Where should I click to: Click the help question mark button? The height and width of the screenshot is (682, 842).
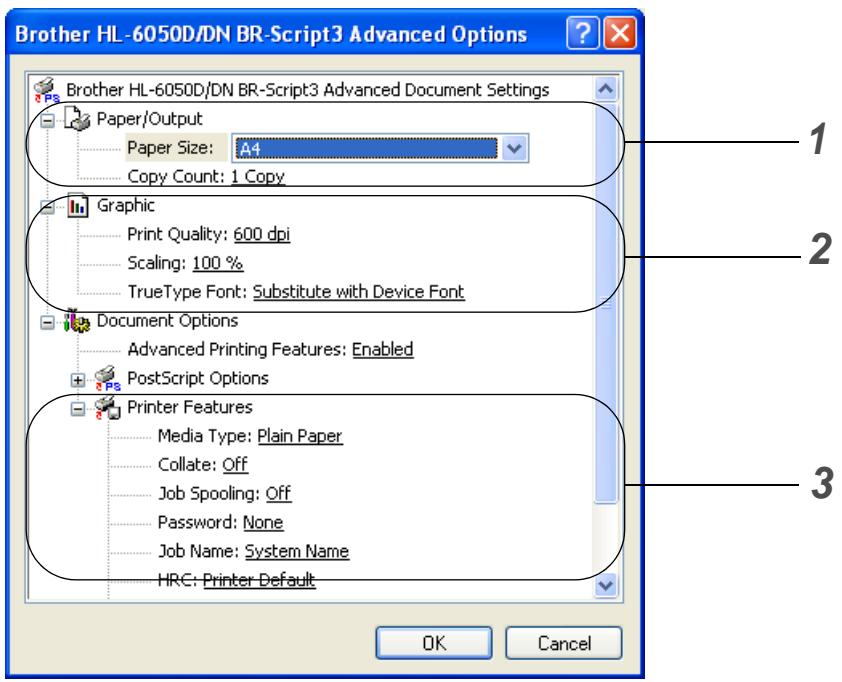click(582, 33)
